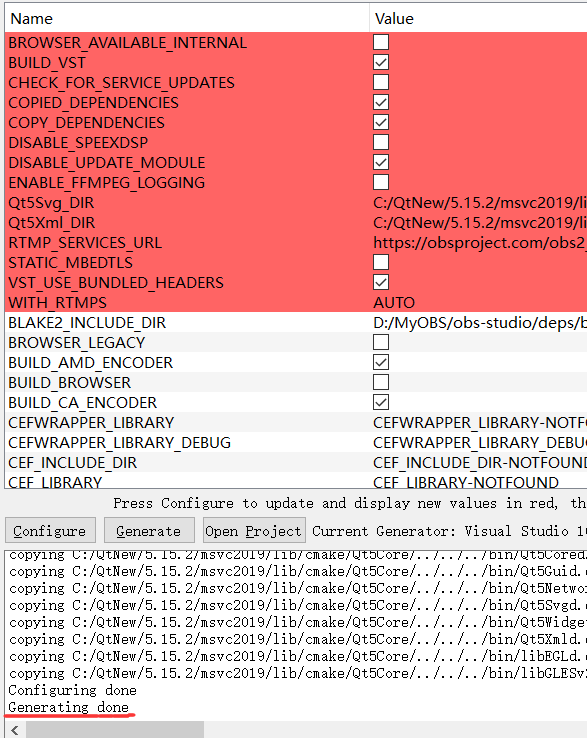Toggle the COPY_DEPENDENCIES checkbox
Image resolution: width=587 pixels, height=738 pixels.
(x=381, y=122)
